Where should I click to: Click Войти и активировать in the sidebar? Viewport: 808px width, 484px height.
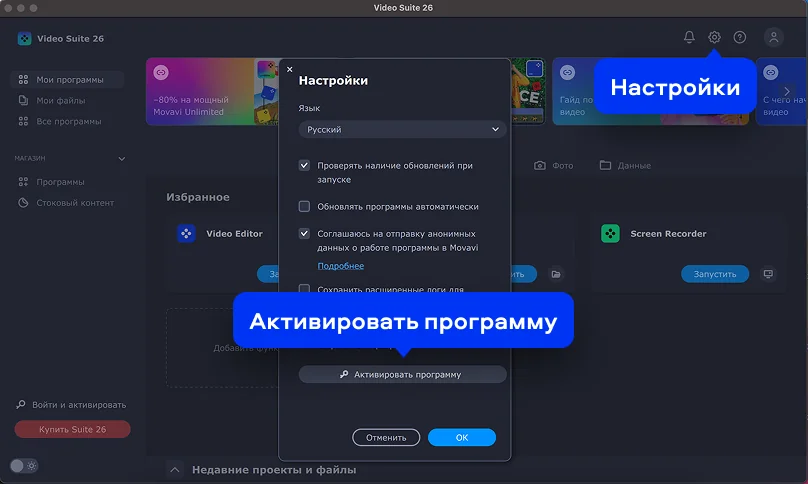pos(71,405)
